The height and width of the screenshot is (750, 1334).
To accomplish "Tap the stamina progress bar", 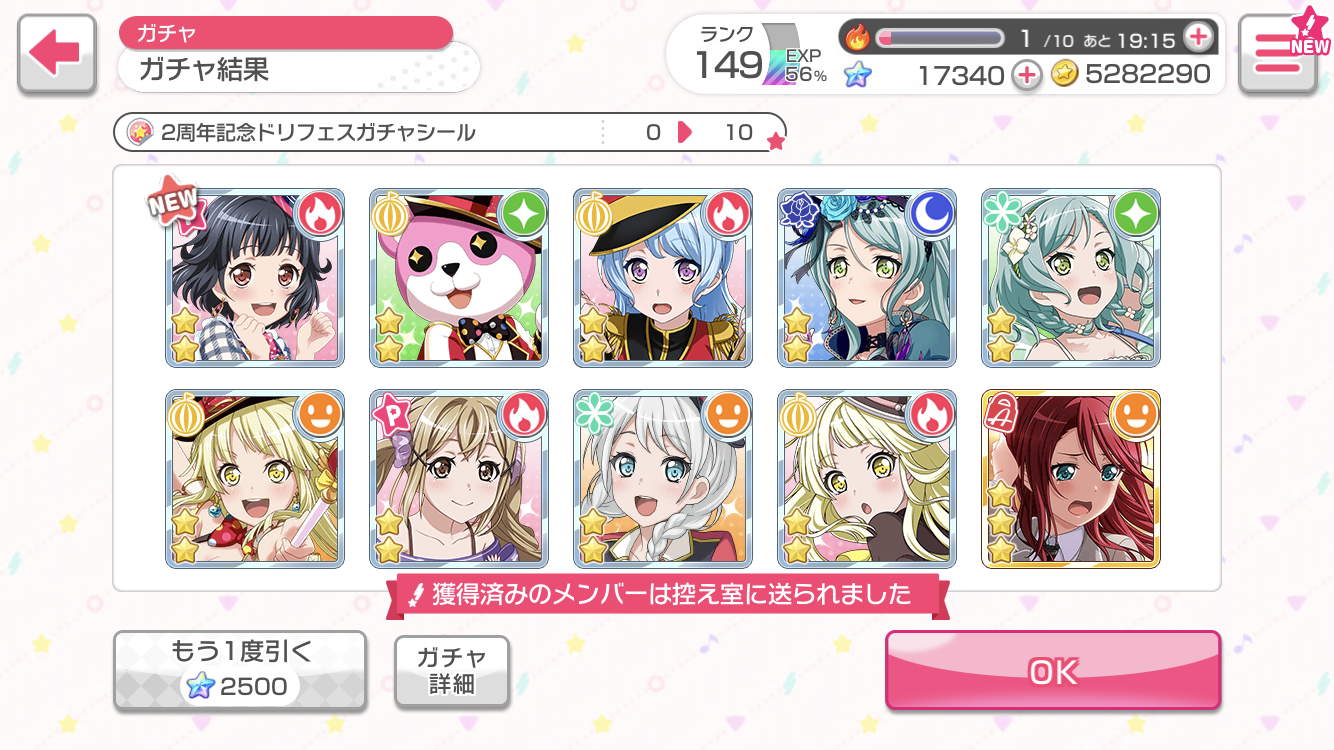I will tap(940, 38).
